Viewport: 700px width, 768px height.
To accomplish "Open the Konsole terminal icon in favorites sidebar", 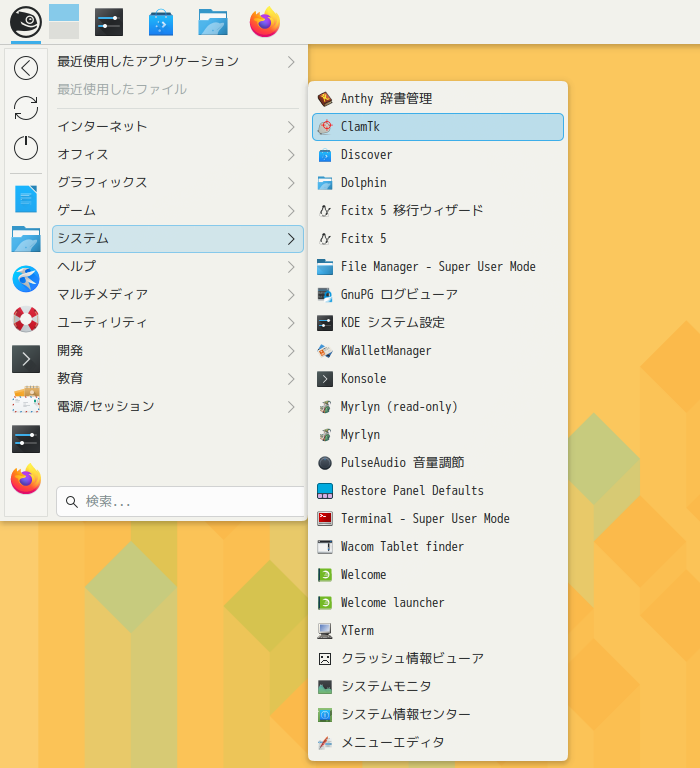I will click(x=26, y=359).
